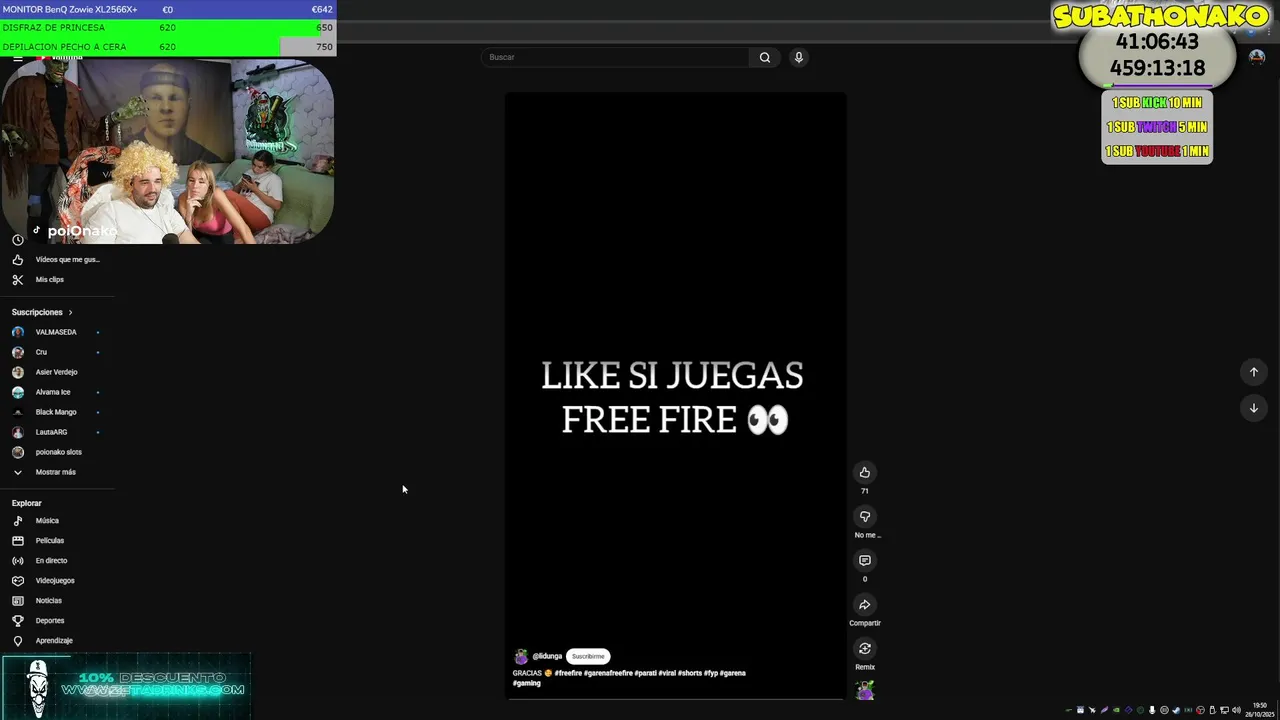The image size is (1280, 720).
Task: Open the #viral hashtag
Action: [x=667, y=674]
